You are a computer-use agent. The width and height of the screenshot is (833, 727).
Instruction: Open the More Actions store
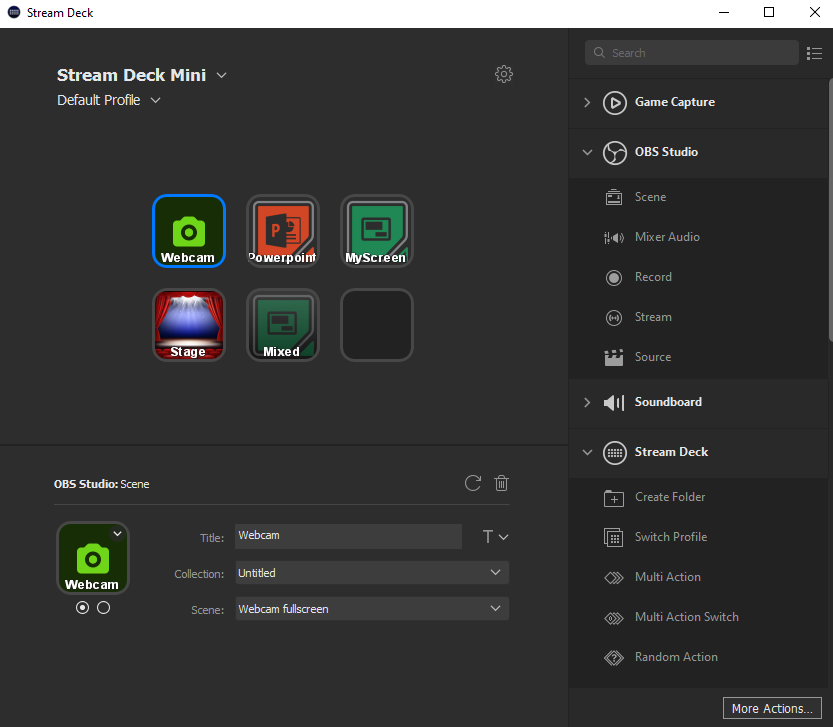tap(772, 709)
